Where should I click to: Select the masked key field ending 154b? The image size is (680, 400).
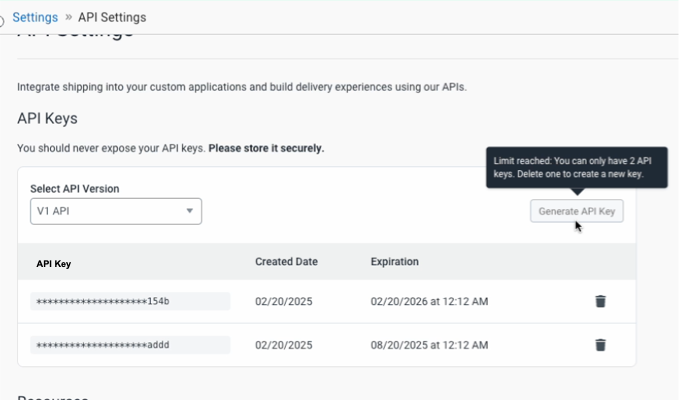point(130,301)
